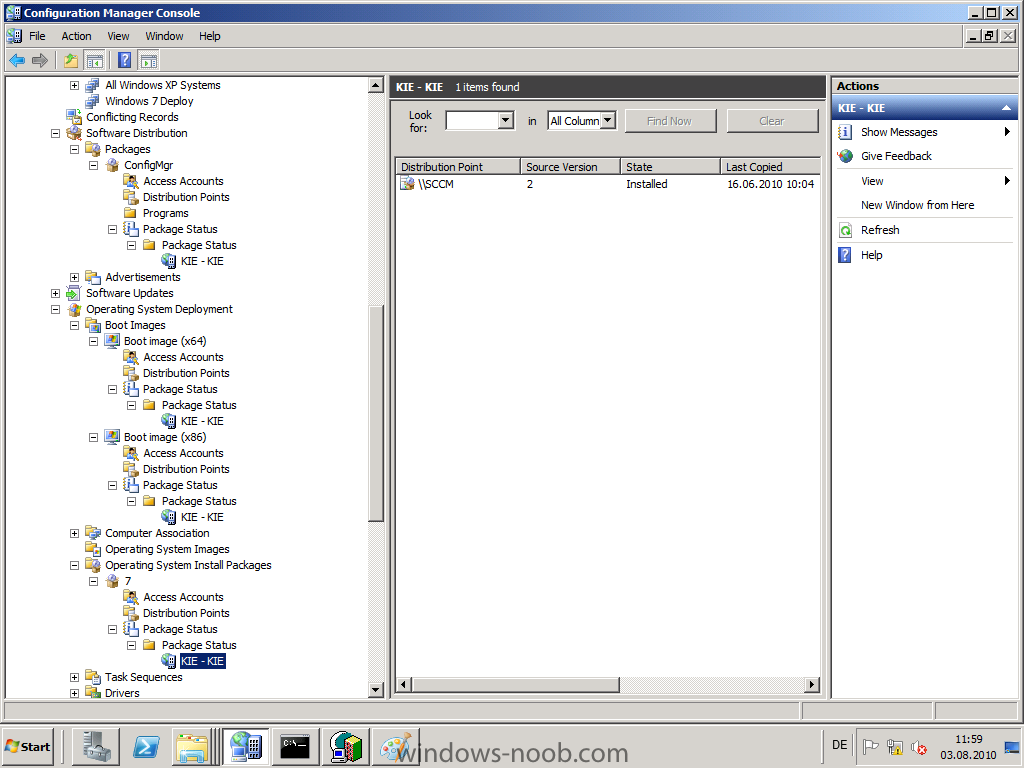
Task: Click the Software Updates node icon
Action: pos(74,293)
